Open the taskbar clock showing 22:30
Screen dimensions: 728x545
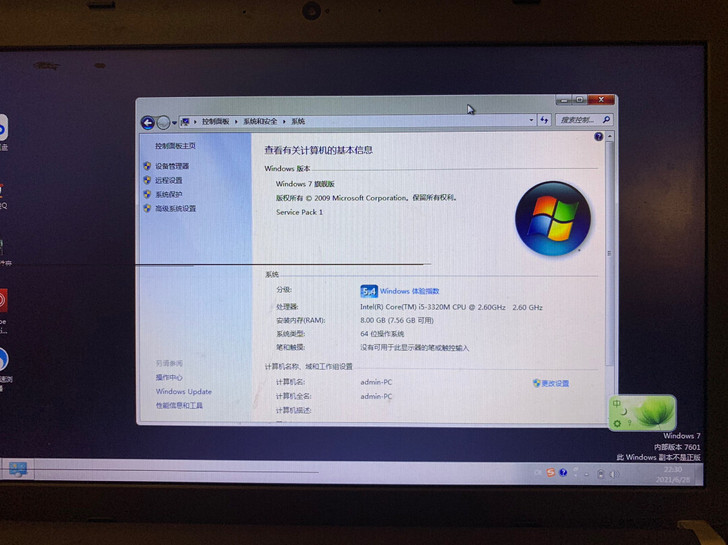[673, 474]
